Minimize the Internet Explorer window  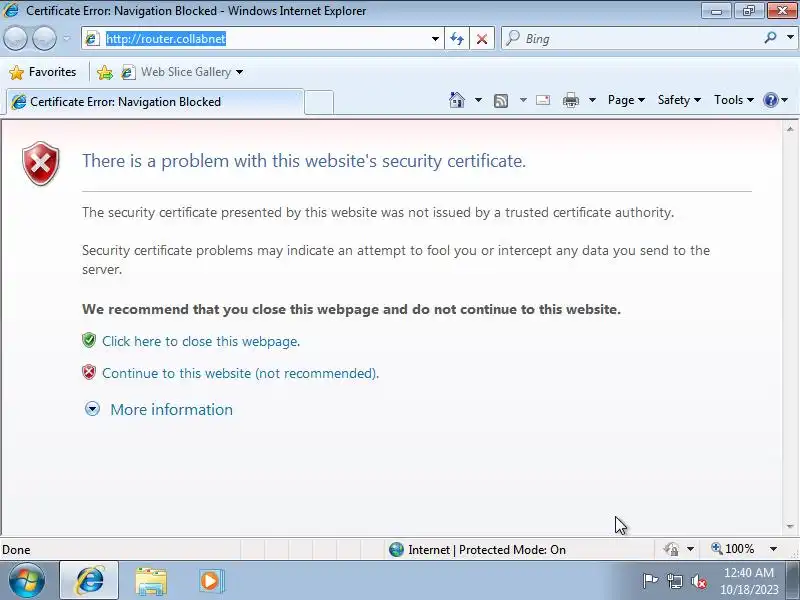[716, 11]
